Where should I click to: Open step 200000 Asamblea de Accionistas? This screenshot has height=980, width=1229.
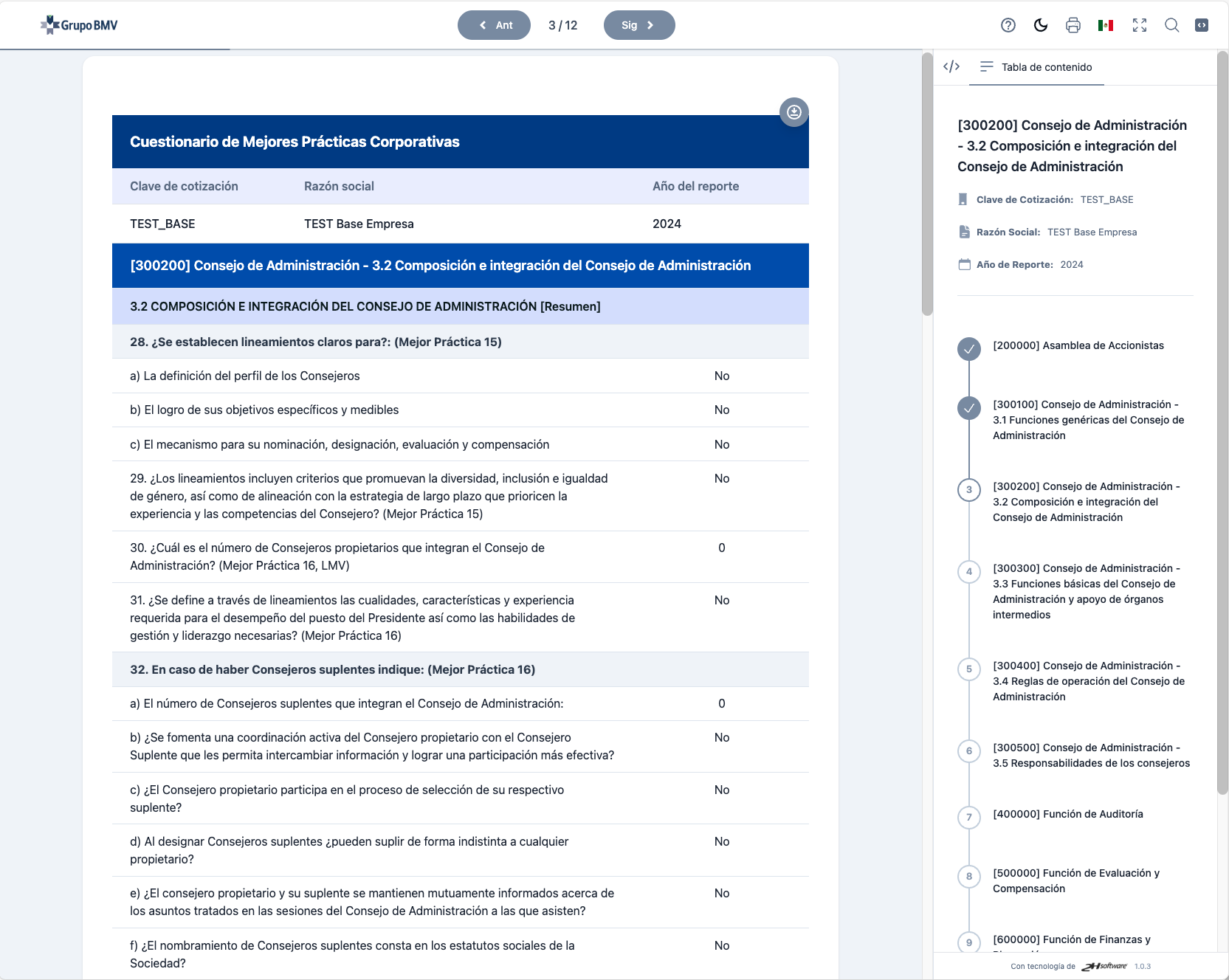pyautogui.click(x=1078, y=345)
